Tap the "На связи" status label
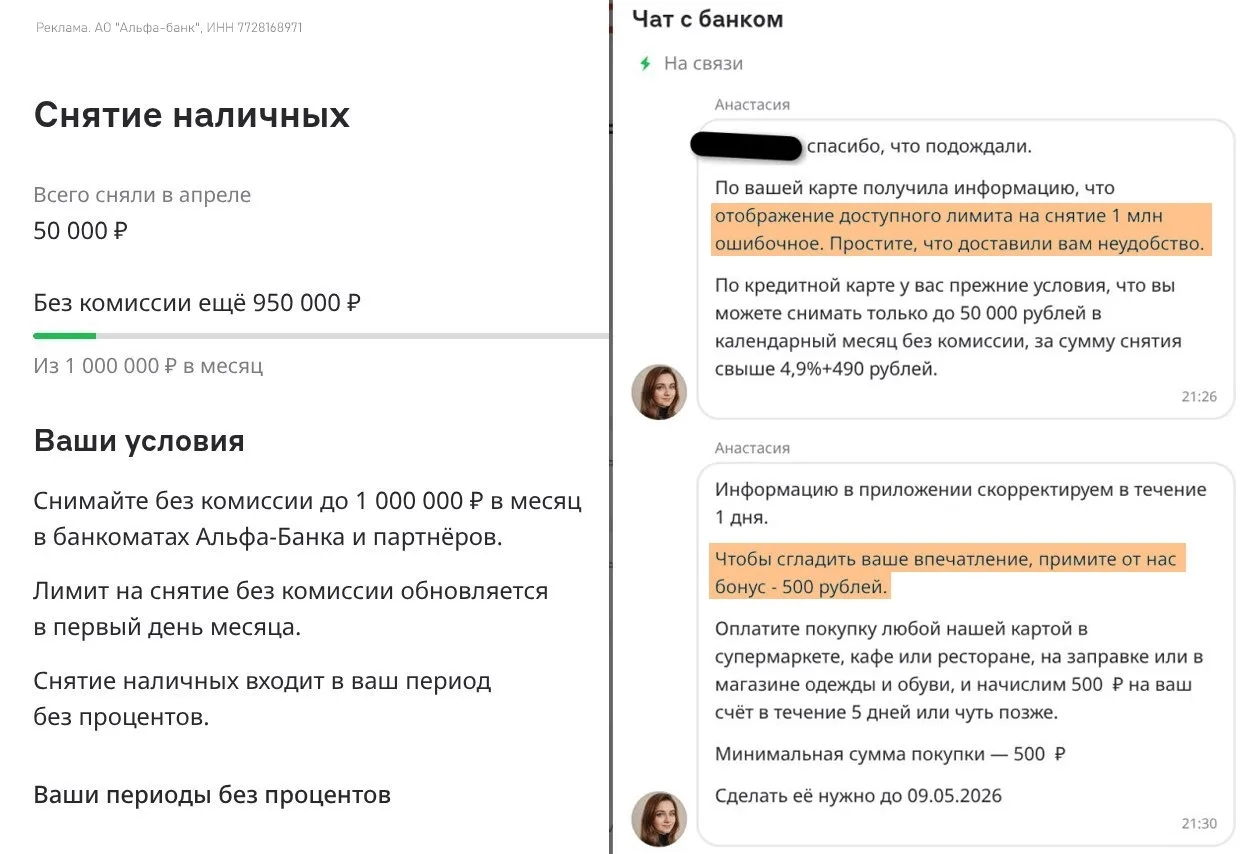The width and height of the screenshot is (1257, 854). 703,64
